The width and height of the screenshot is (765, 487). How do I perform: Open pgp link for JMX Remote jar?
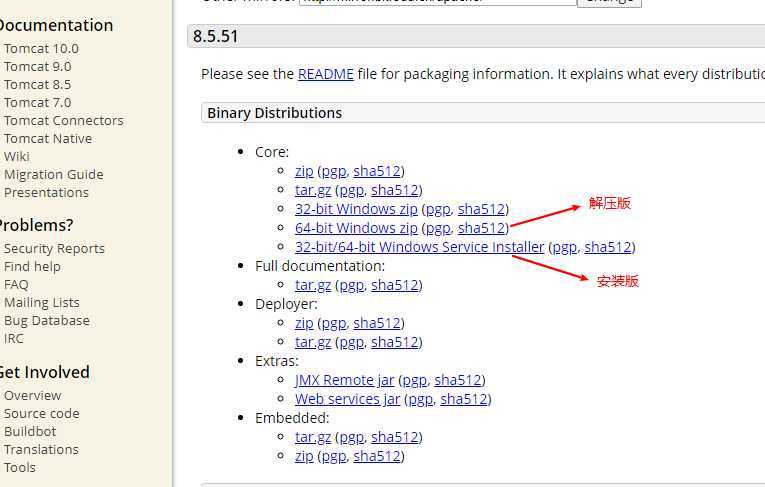(415, 381)
